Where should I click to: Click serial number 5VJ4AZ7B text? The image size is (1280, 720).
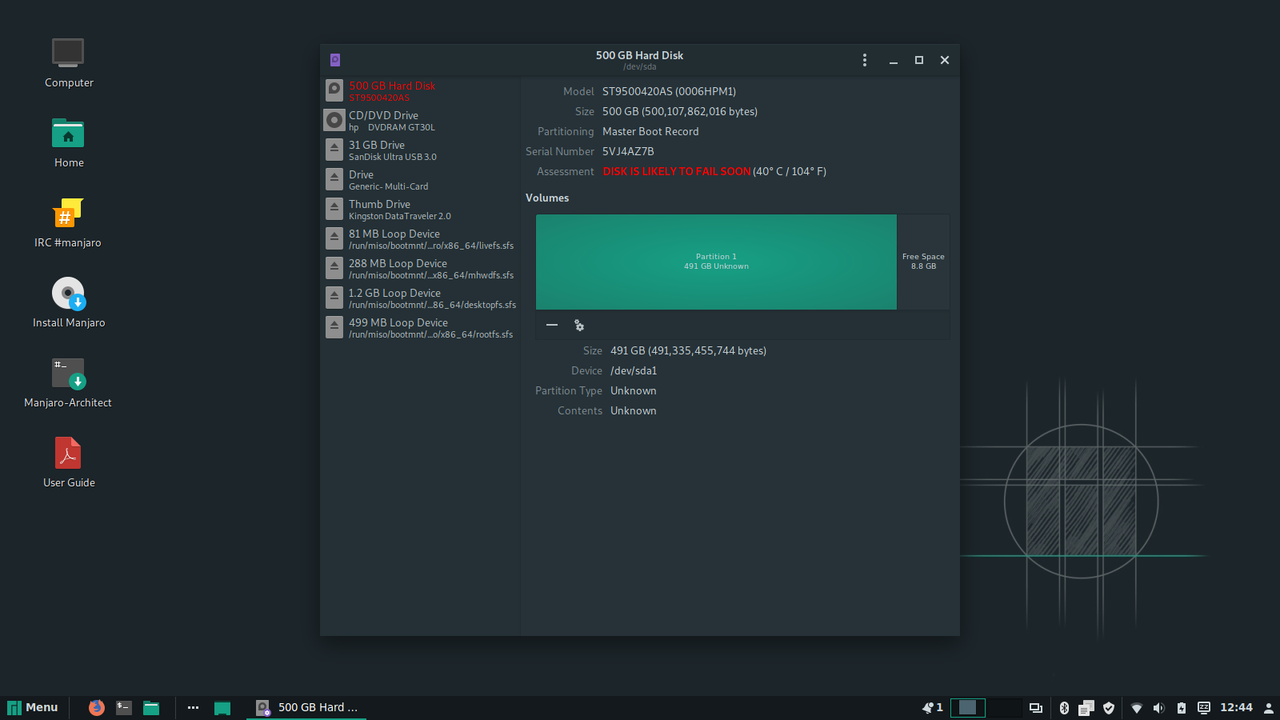pos(628,151)
